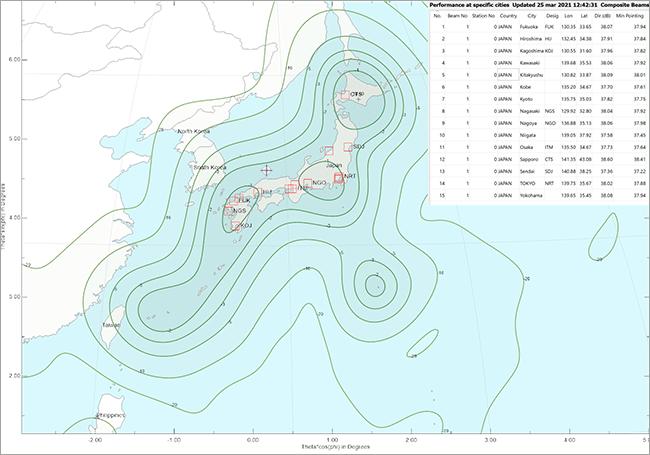Click the Min Pointing column header
The image size is (650, 455).
click(628, 16)
